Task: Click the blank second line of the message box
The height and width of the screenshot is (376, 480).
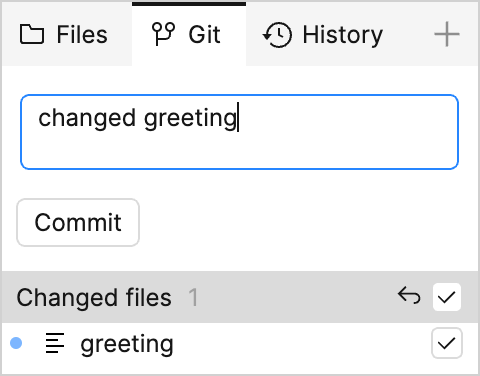Action: coord(239,150)
